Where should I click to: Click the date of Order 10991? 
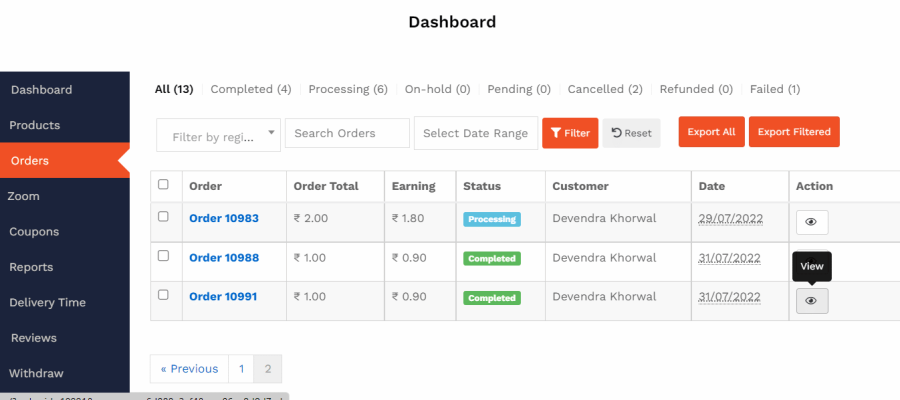click(x=730, y=297)
